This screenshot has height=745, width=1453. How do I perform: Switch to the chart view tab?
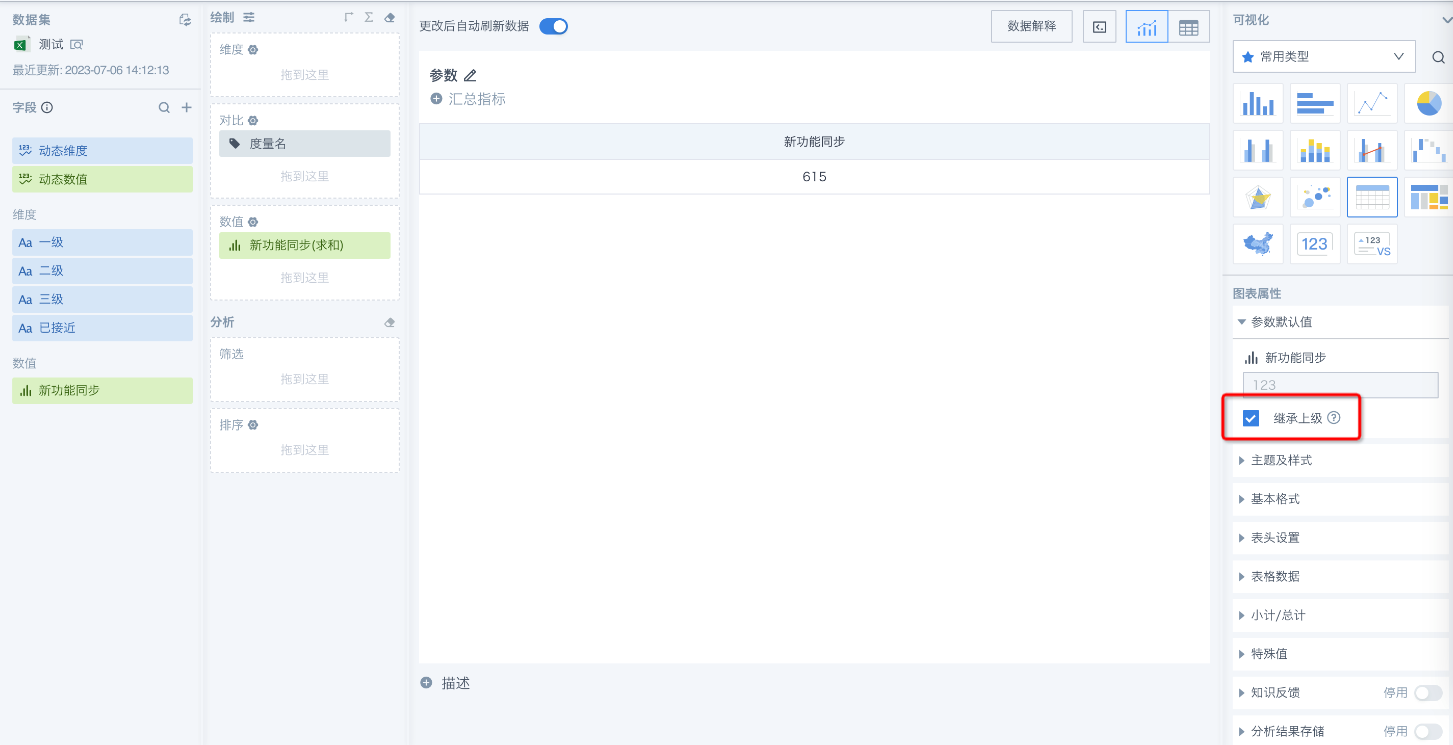(x=1146, y=28)
